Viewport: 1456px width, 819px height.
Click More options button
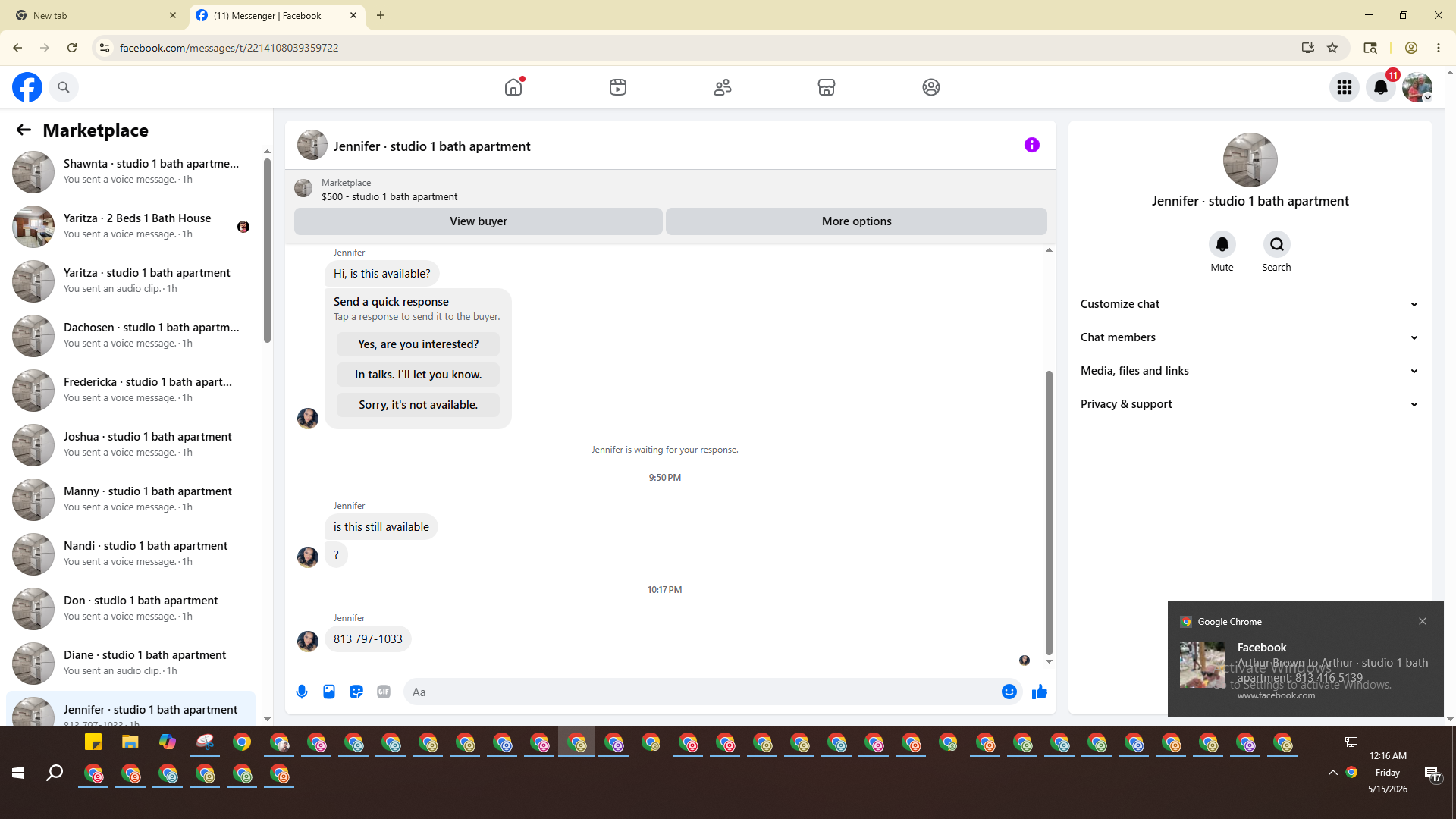pyautogui.click(x=856, y=221)
